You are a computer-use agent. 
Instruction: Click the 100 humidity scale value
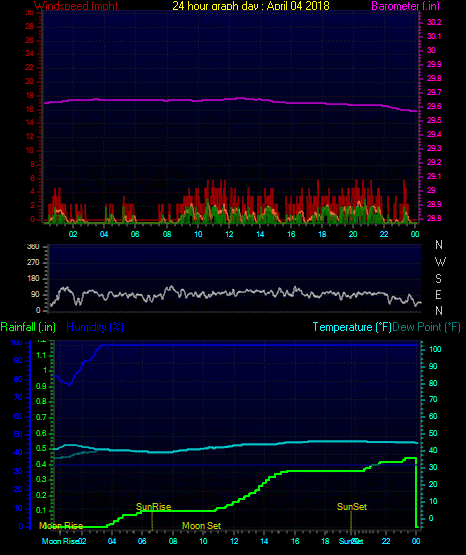[x=16, y=343]
